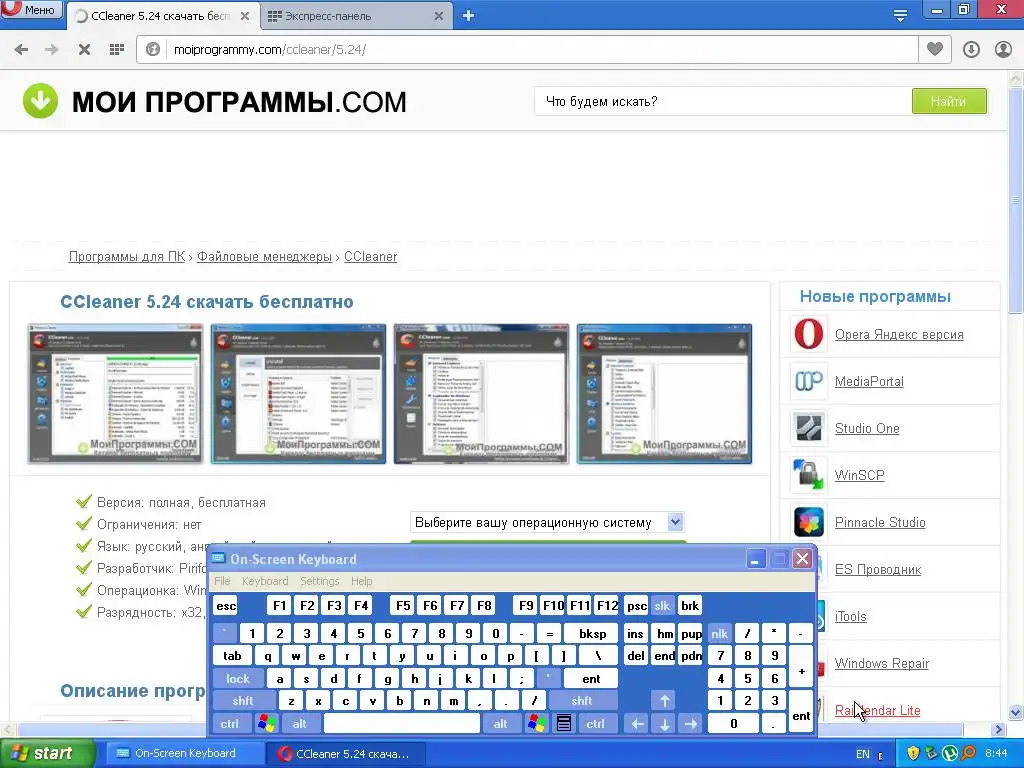Click the address bar URL field
The width and height of the screenshot is (1024, 768).
tap(542, 49)
